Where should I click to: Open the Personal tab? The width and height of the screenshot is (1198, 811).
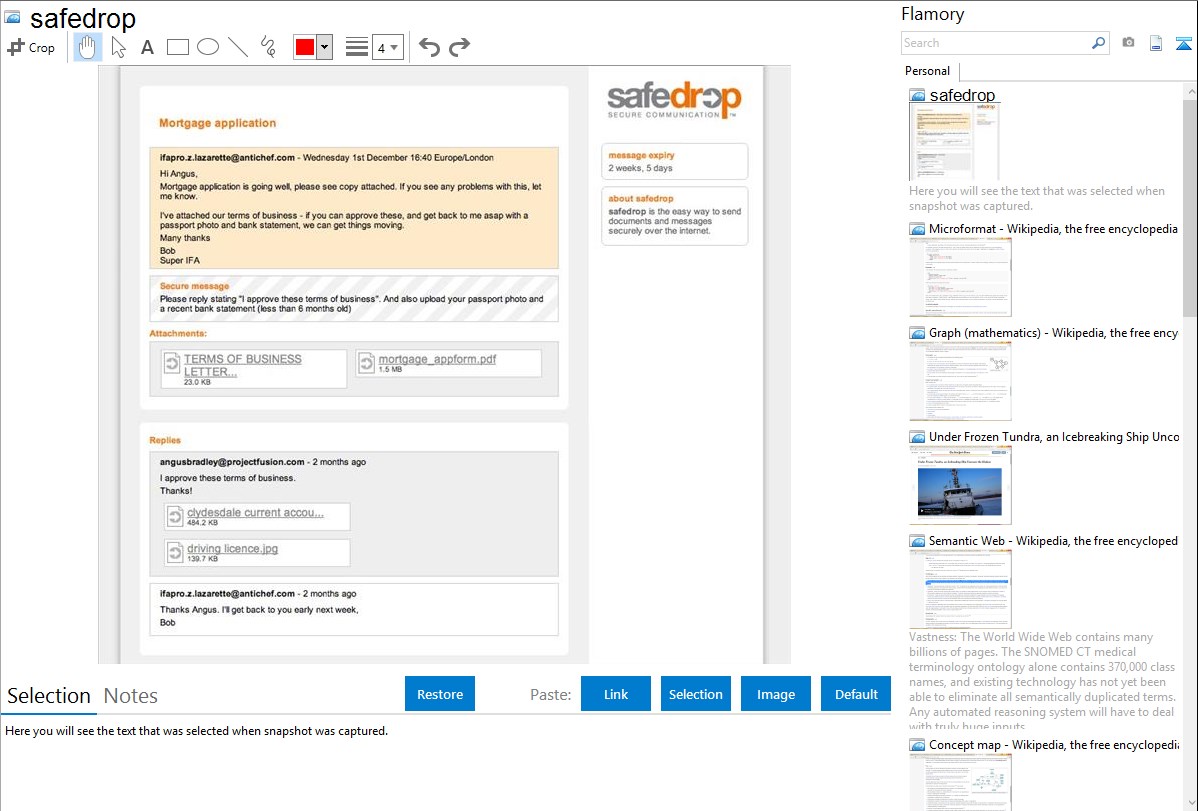pyautogui.click(x=928, y=71)
